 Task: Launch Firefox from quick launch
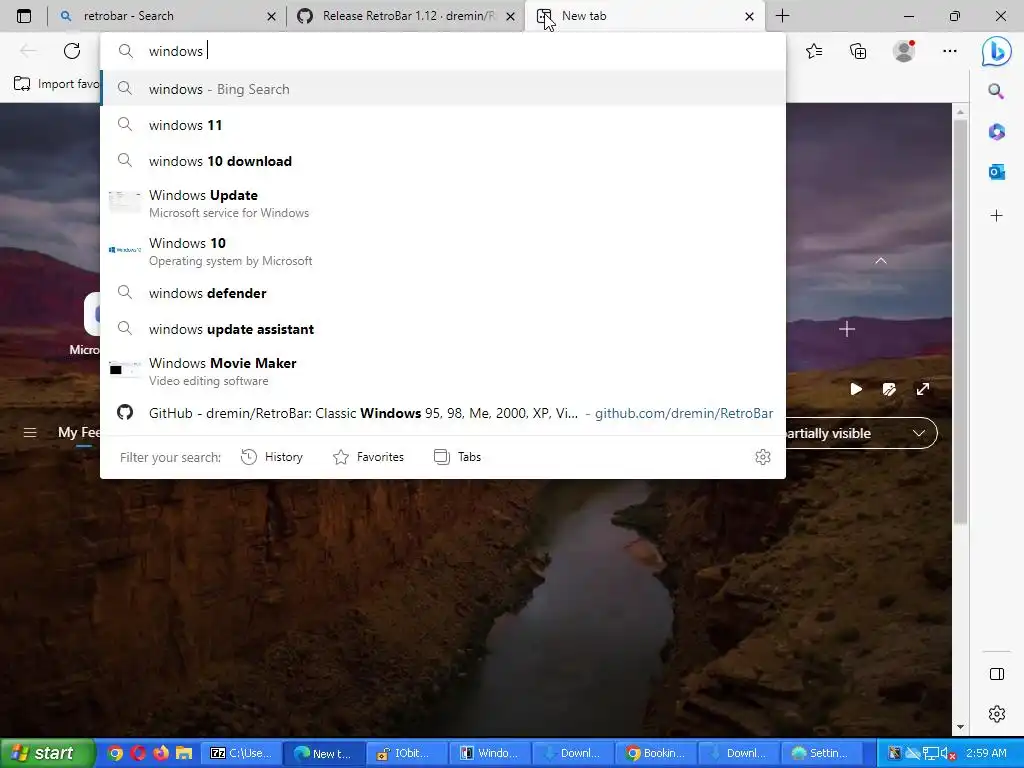pos(161,753)
